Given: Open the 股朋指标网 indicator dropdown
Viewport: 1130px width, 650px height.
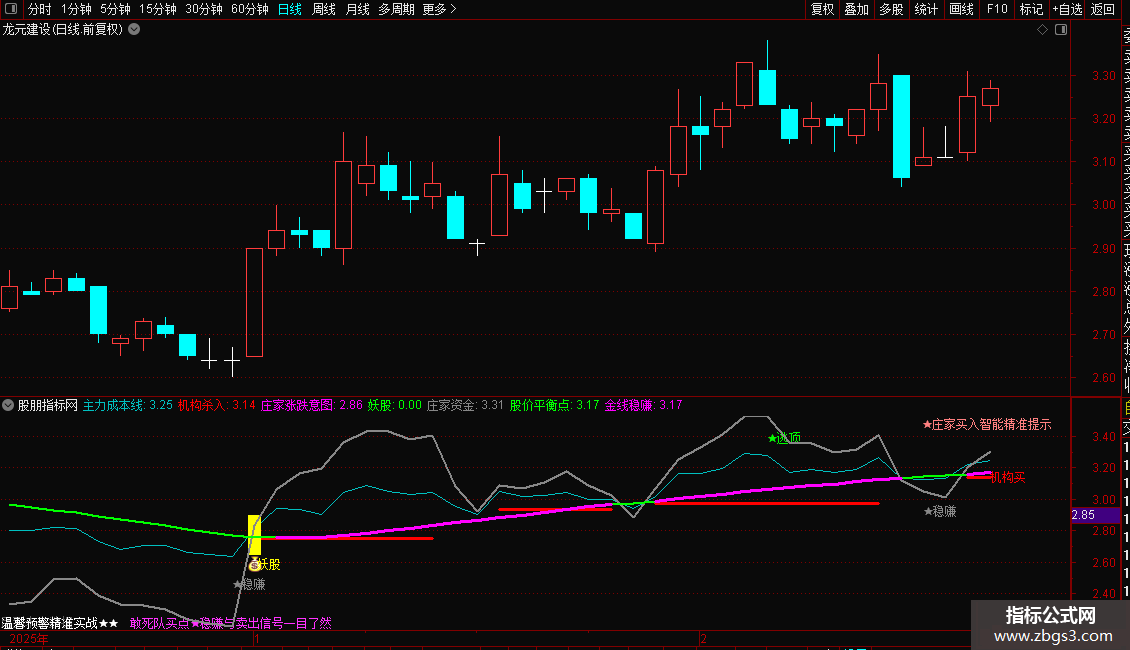Looking at the screenshot, I should [x=8, y=405].
